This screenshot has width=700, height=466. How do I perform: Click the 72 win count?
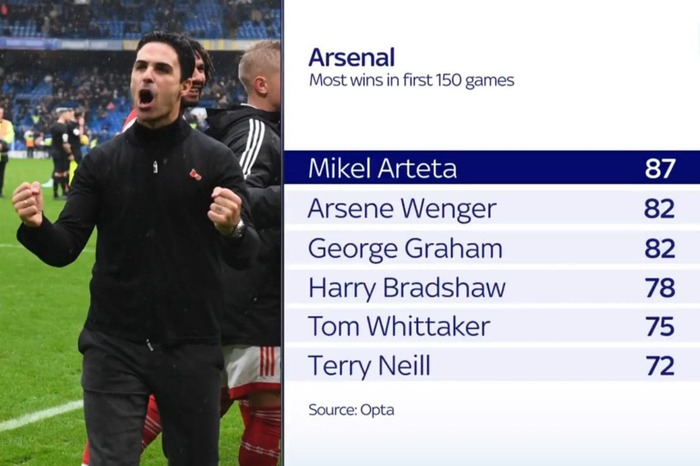660,366
